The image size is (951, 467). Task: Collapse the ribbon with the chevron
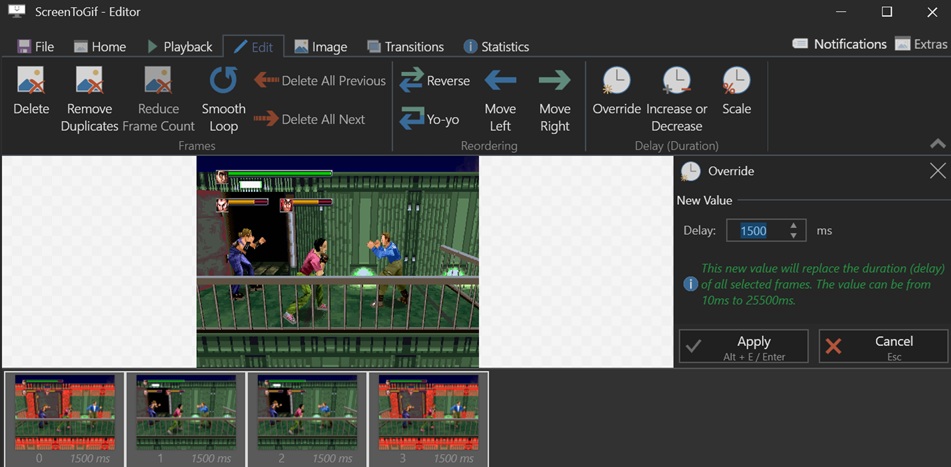(938, 144)
